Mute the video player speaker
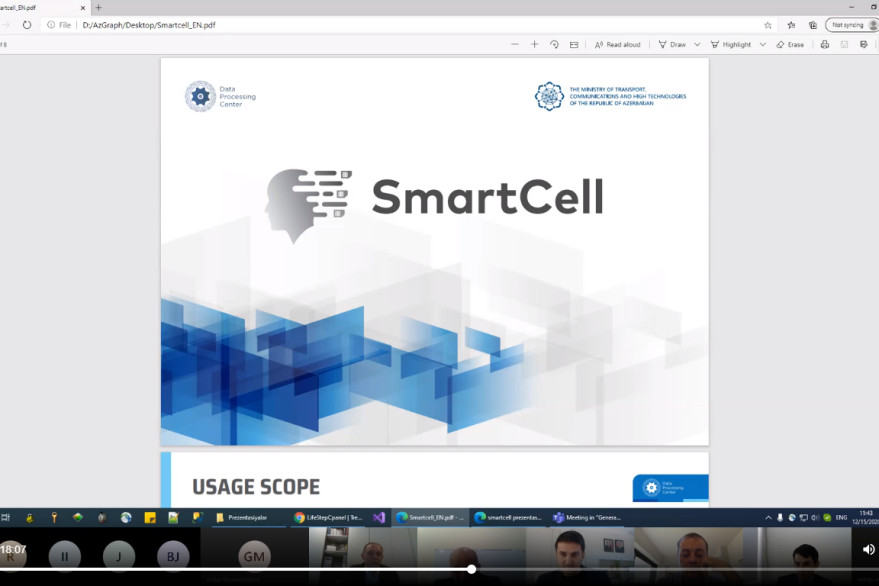 [868, 550]
